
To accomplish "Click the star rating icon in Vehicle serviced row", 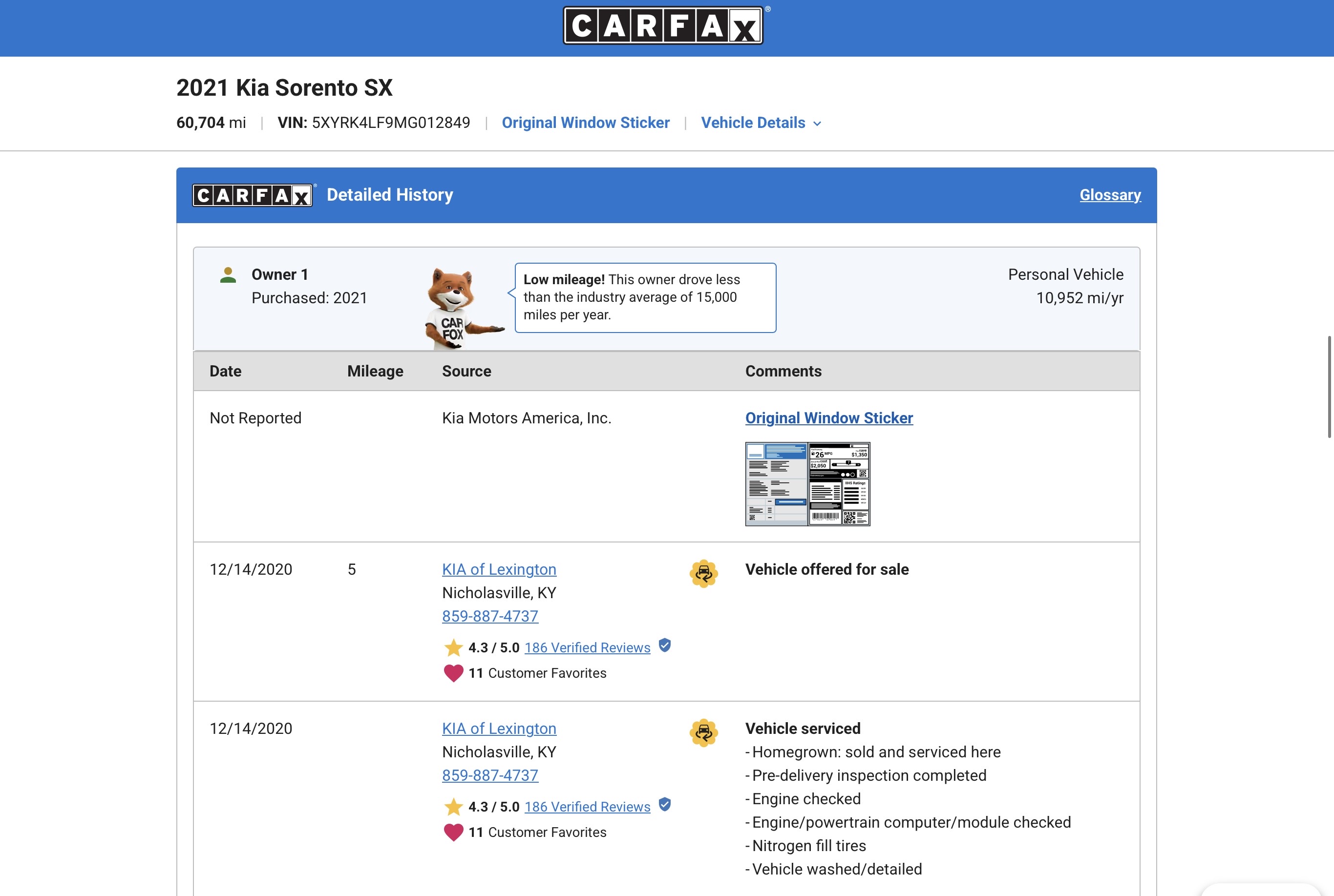I will [x=453, y=807].
